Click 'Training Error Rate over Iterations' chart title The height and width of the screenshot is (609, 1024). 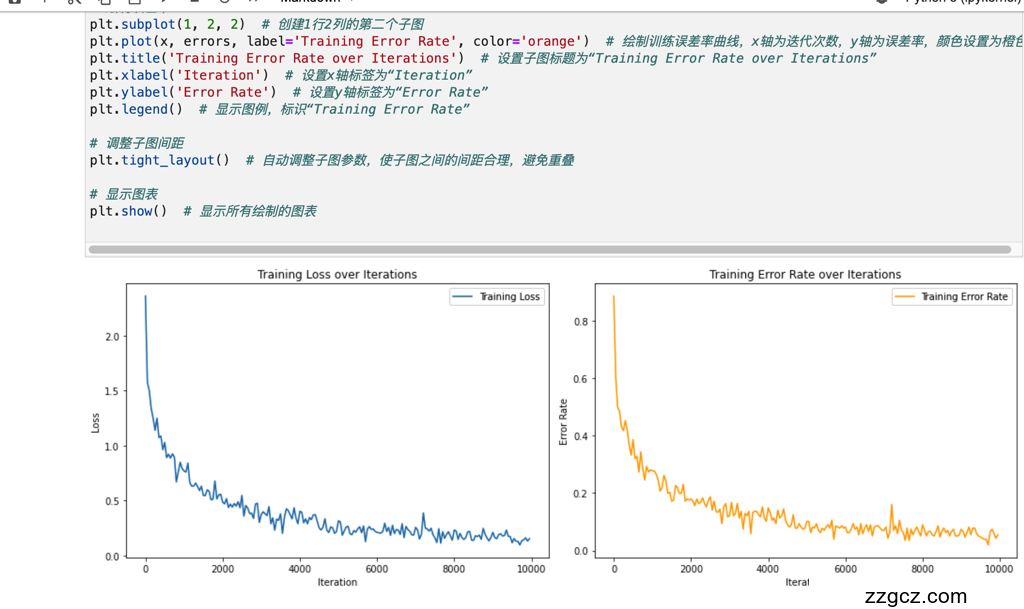[x=804, y=274]
